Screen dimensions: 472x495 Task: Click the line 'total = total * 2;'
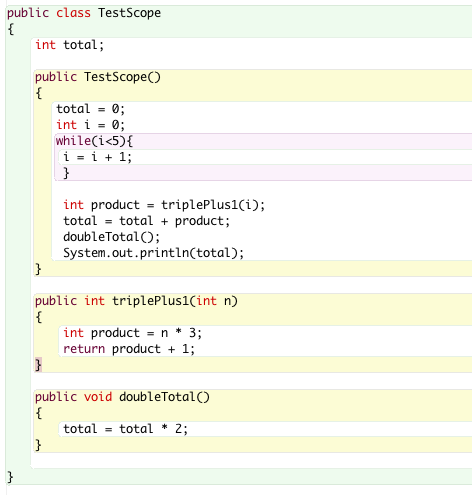[126, 429]
